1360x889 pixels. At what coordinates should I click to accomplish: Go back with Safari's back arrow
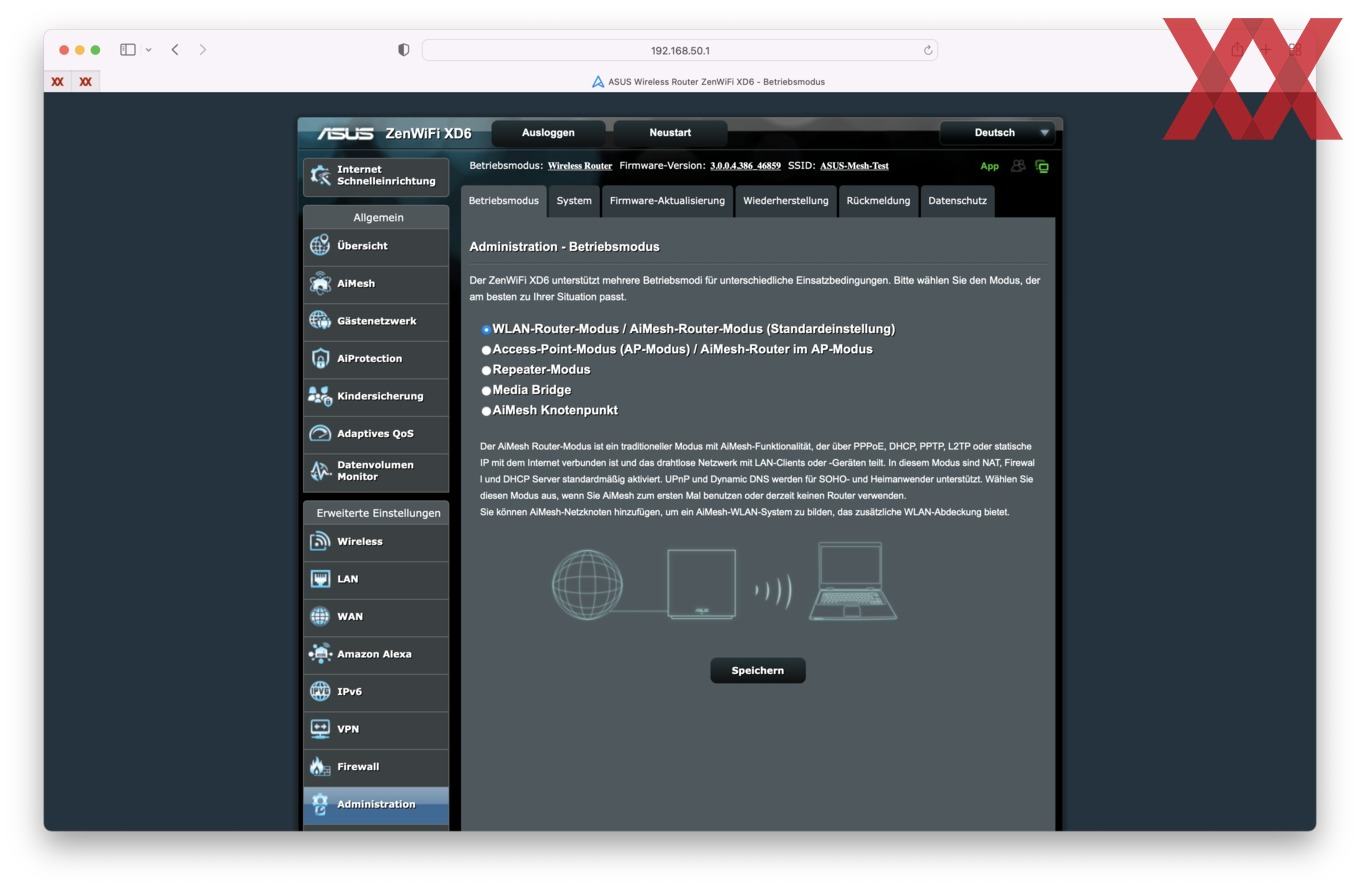[x=175, y=49]
